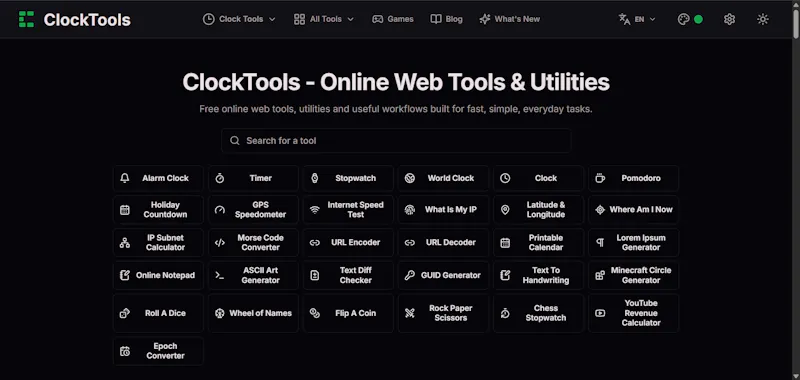Screen dimensions: 800x380
Task: Click the Clock tile's clock icon
Action: pyautogui.click(x=505, y=178)
